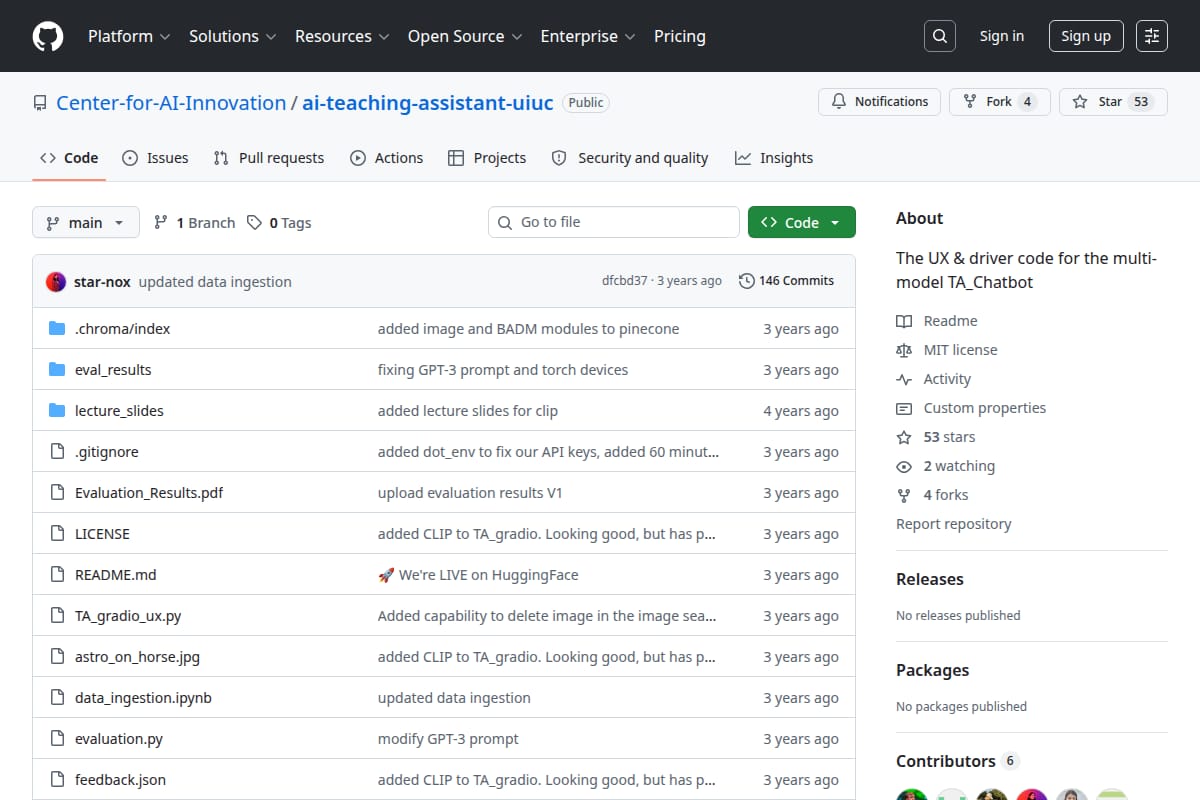Image resolution: width=1200 pixels, height=800 pixels.
Task: Expand the Resources menu
Action: click(341, 36)
